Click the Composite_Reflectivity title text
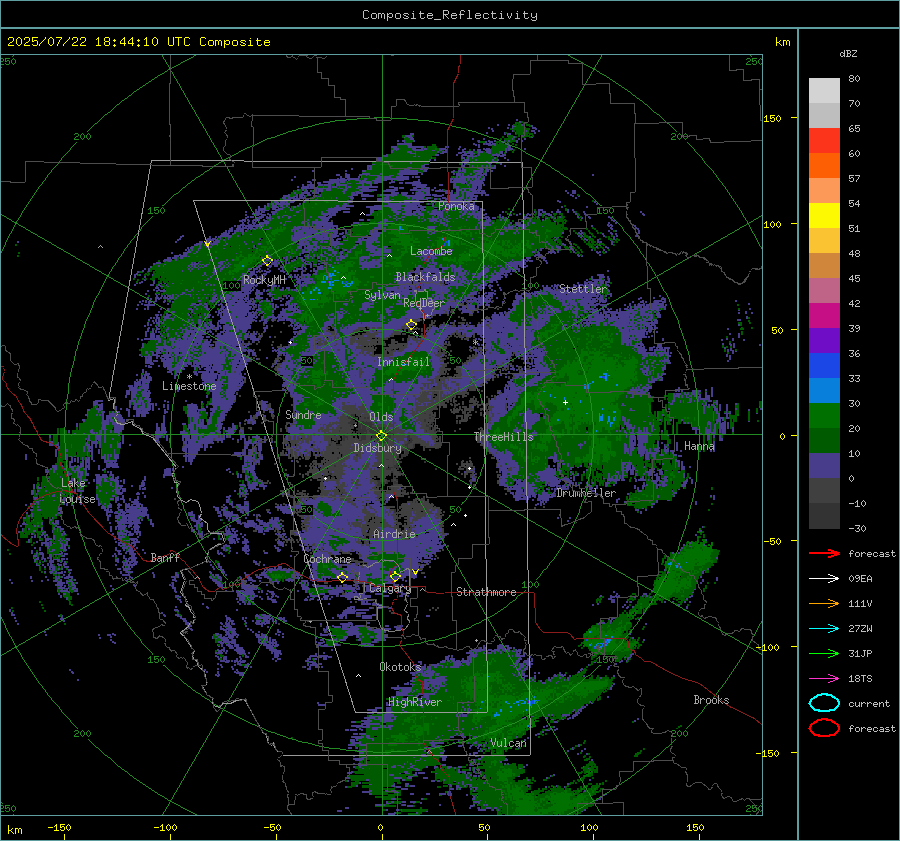This screenshot has width=900, height=841. pyautogui.click(x=449, y=15)
